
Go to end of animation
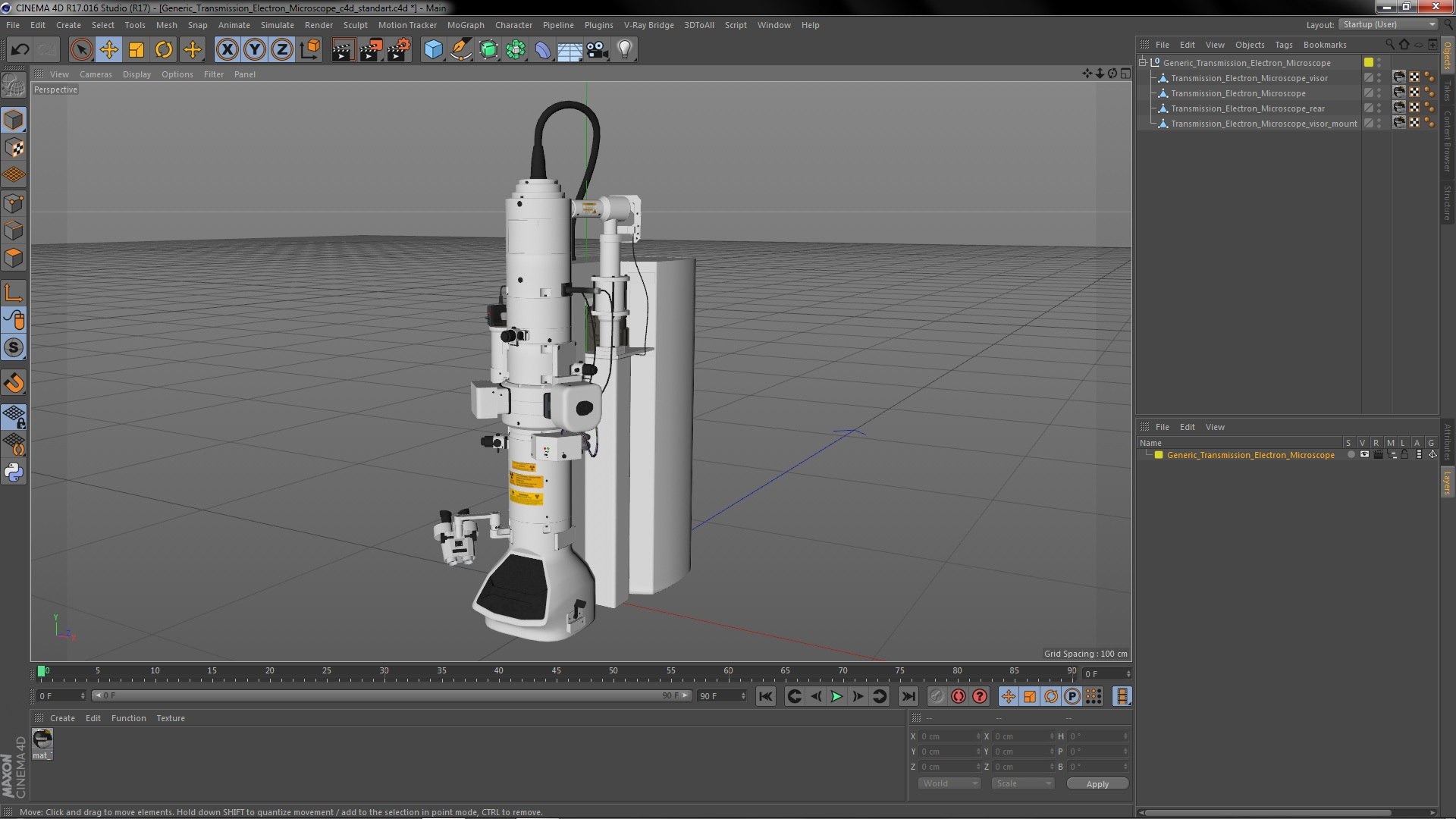click(908, 696)
